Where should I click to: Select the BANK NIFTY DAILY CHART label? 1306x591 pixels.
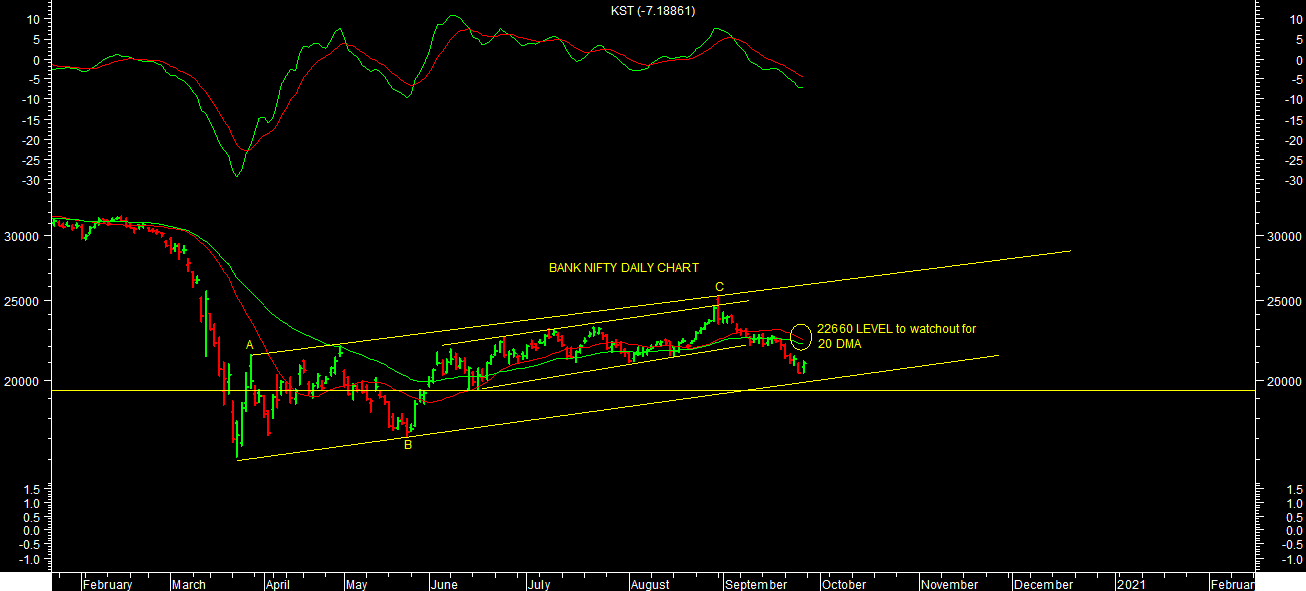tap(623, 268)
